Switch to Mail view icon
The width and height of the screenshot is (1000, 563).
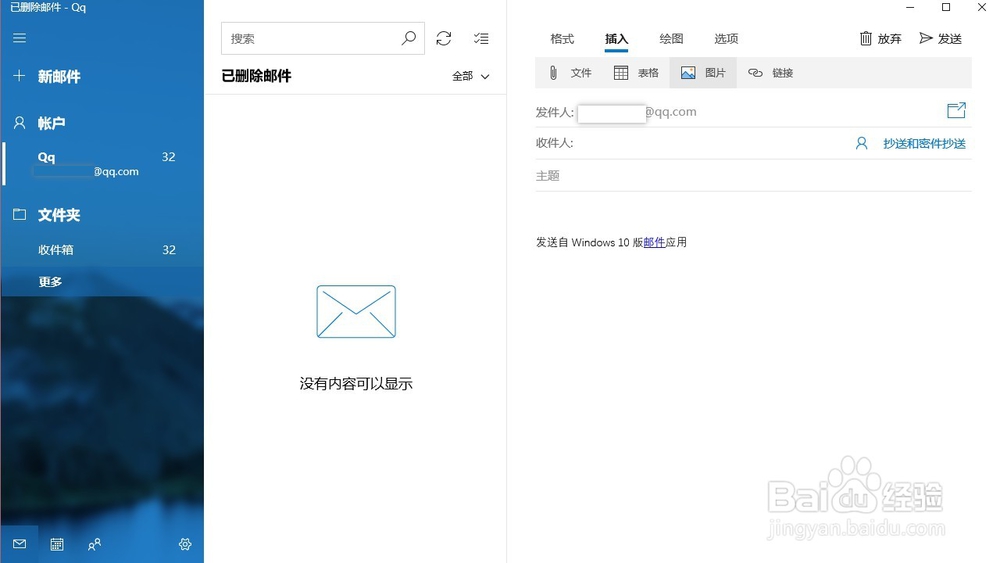(19, 544)
